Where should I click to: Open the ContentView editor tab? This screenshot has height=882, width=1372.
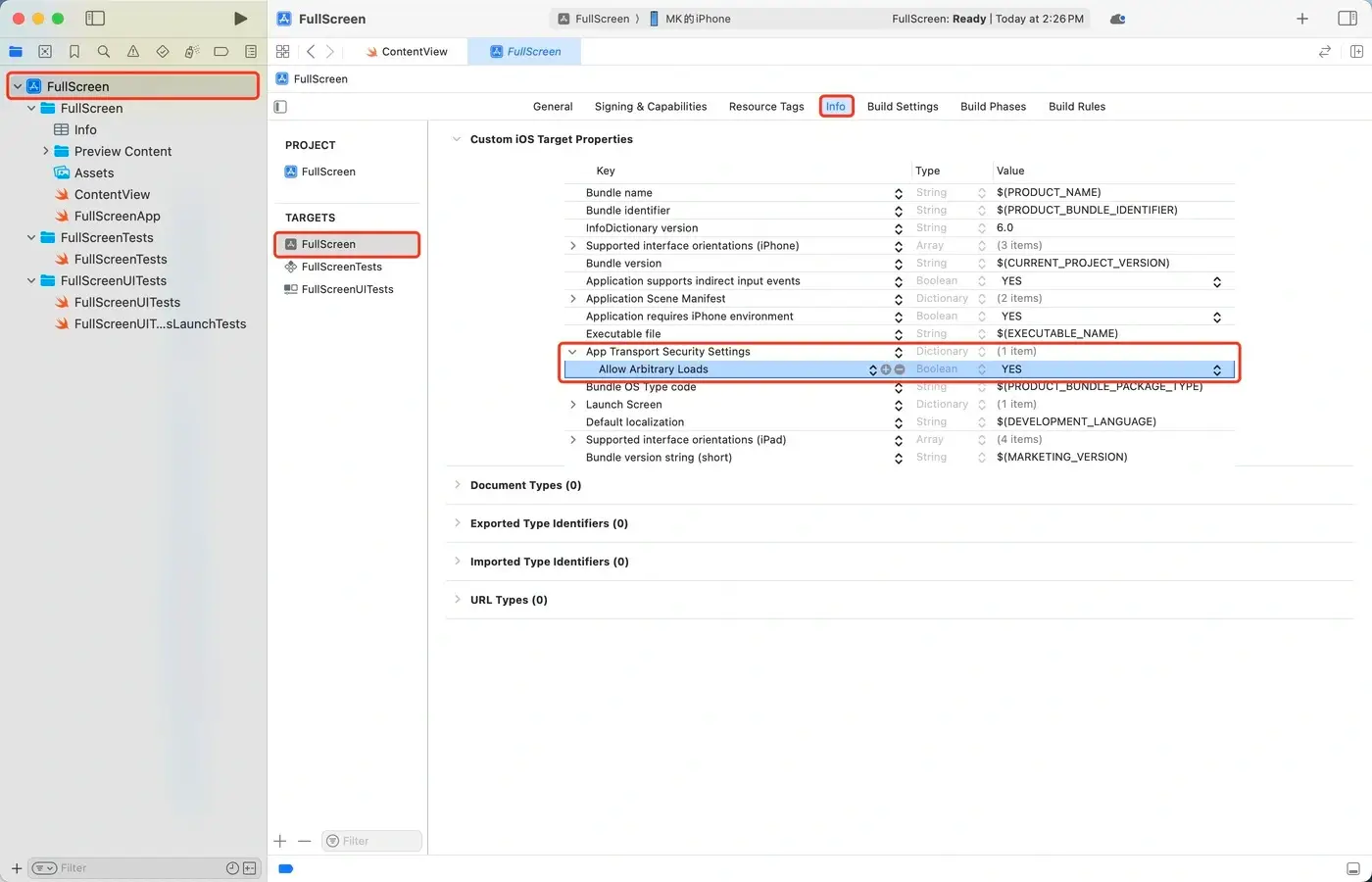pos(414,52)
